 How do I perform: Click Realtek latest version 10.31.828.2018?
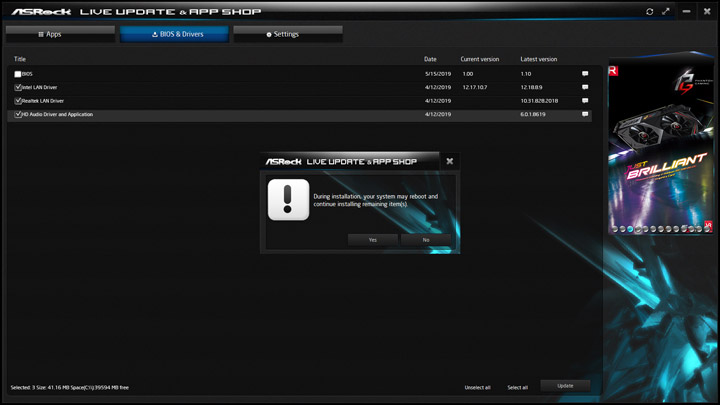coord(539,101)
